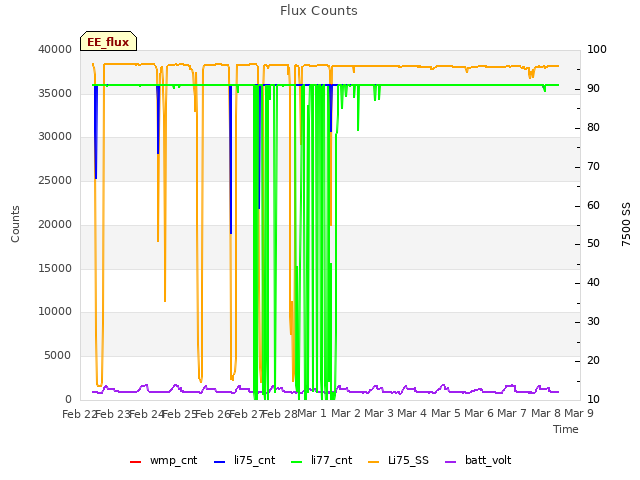
Task: Click the 100 right axis tick
Action: click(x=597, y=49)
